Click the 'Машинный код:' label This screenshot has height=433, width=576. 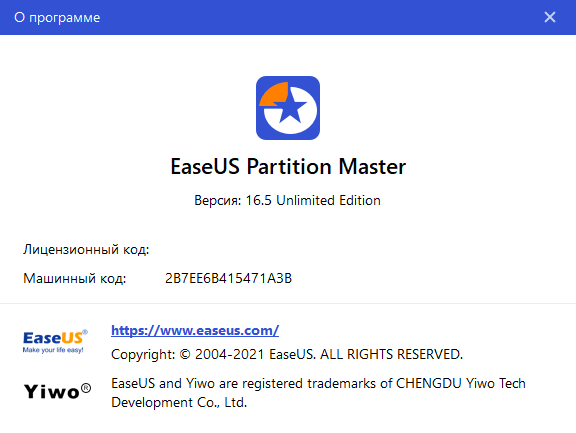pyautogui.click(x=75, y=278)
